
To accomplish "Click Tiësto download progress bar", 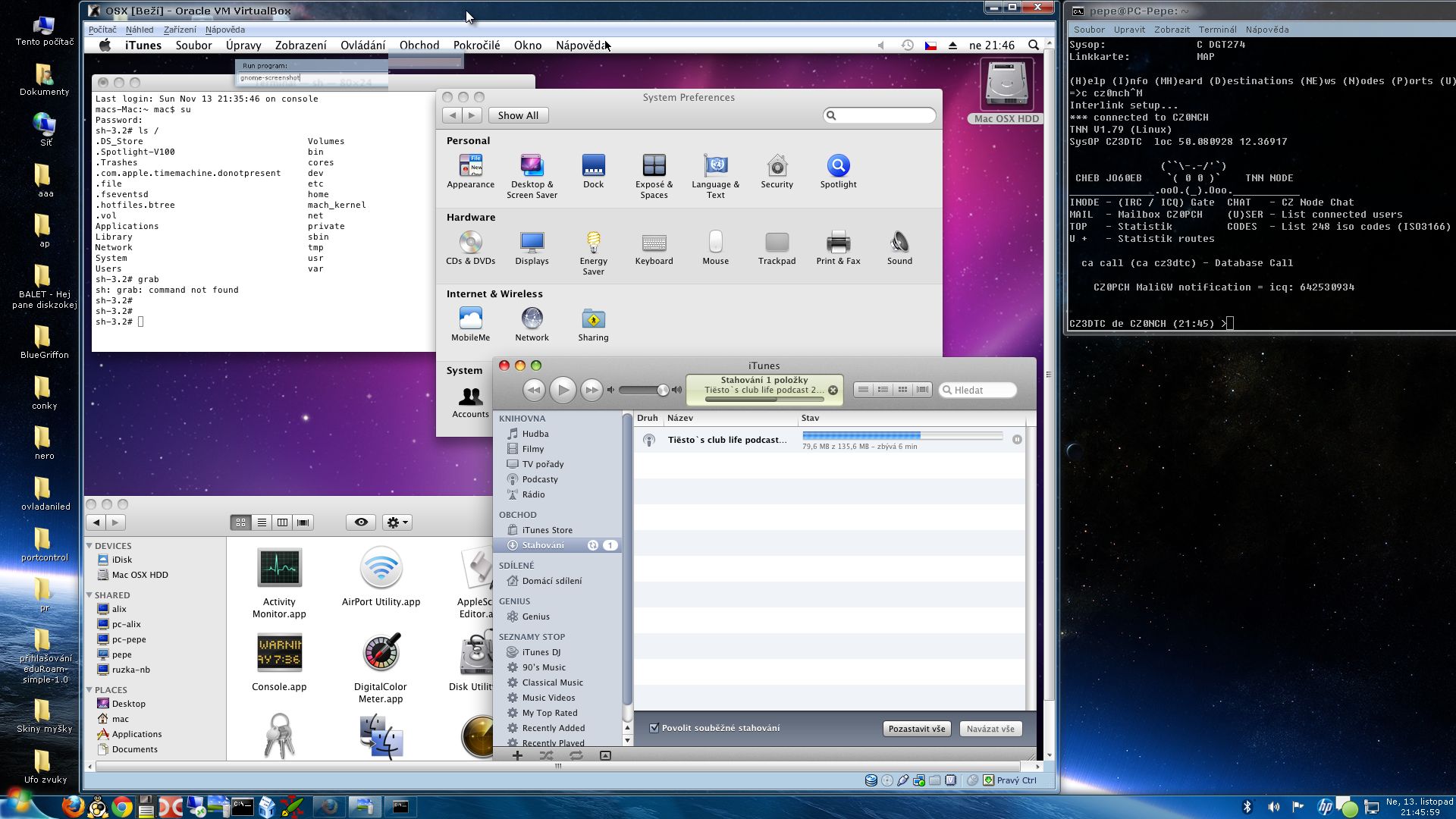I will [x=902, y=436].
